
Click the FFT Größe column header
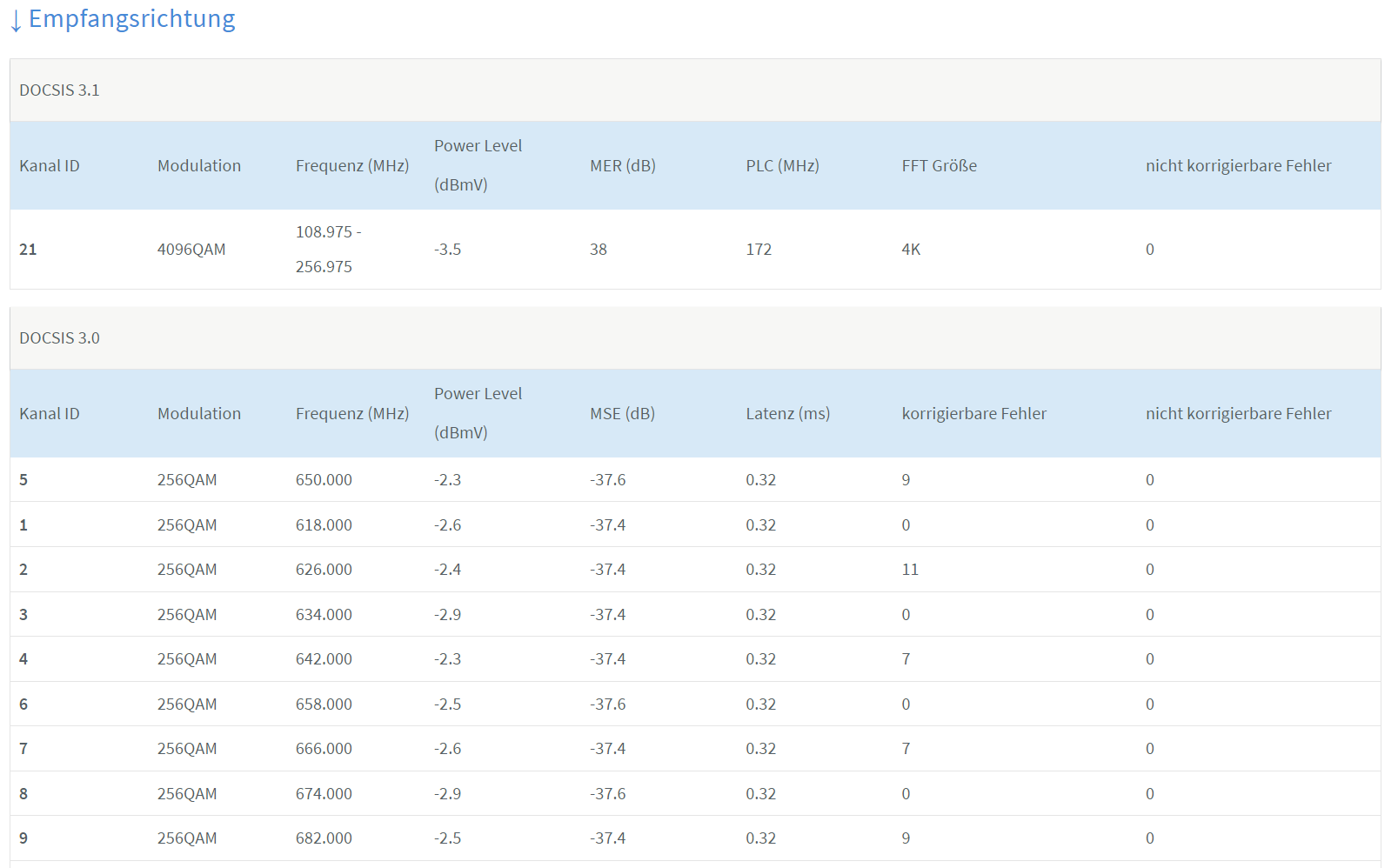tap(939, 166)
